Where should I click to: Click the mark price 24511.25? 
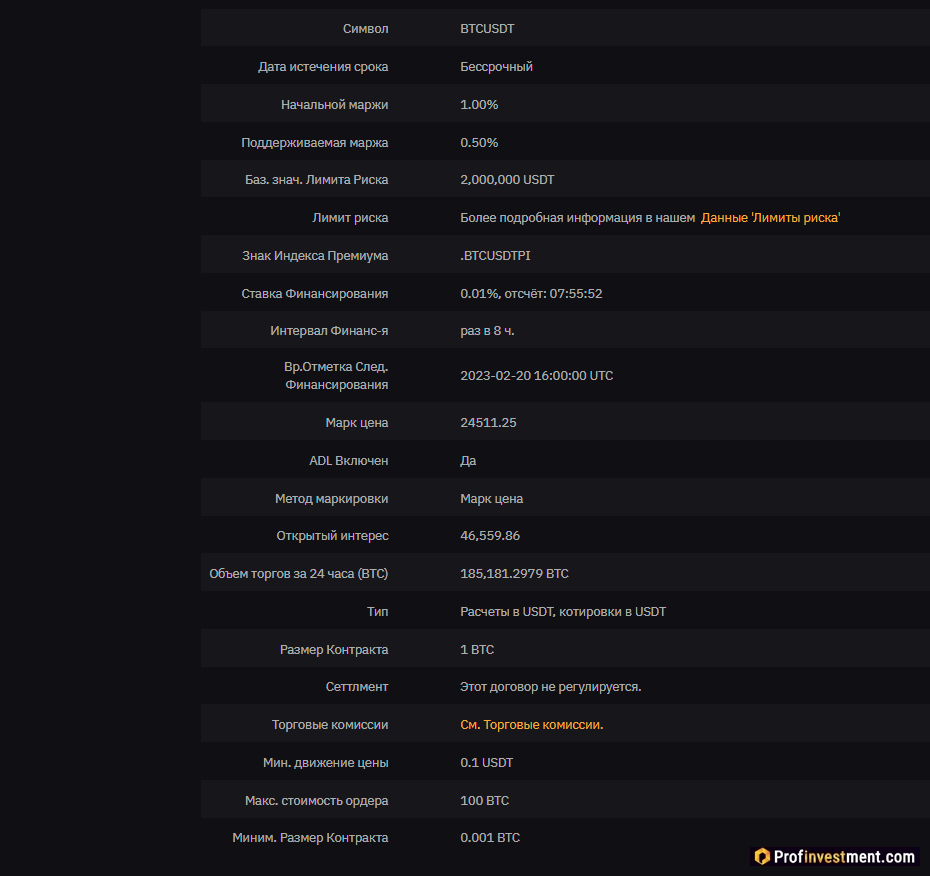[488, 423]
